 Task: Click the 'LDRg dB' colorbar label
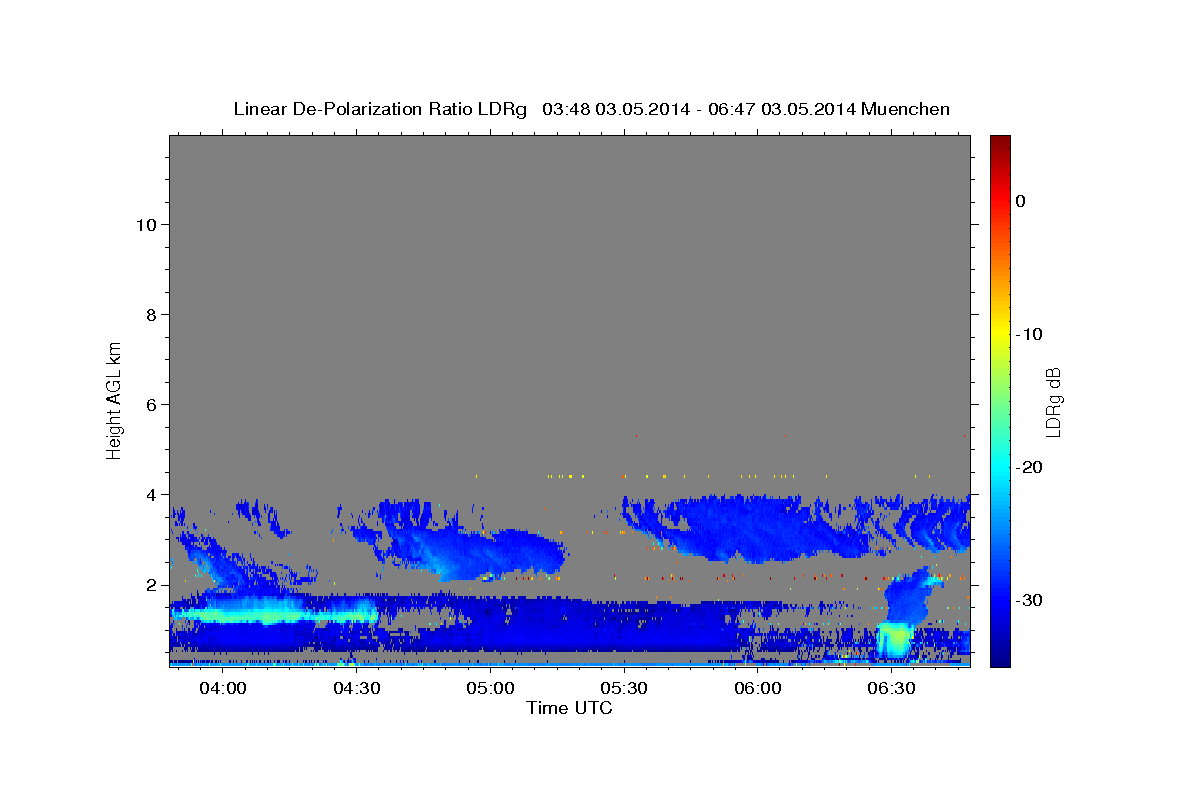pyautogui.click(x=1052, y=402)
